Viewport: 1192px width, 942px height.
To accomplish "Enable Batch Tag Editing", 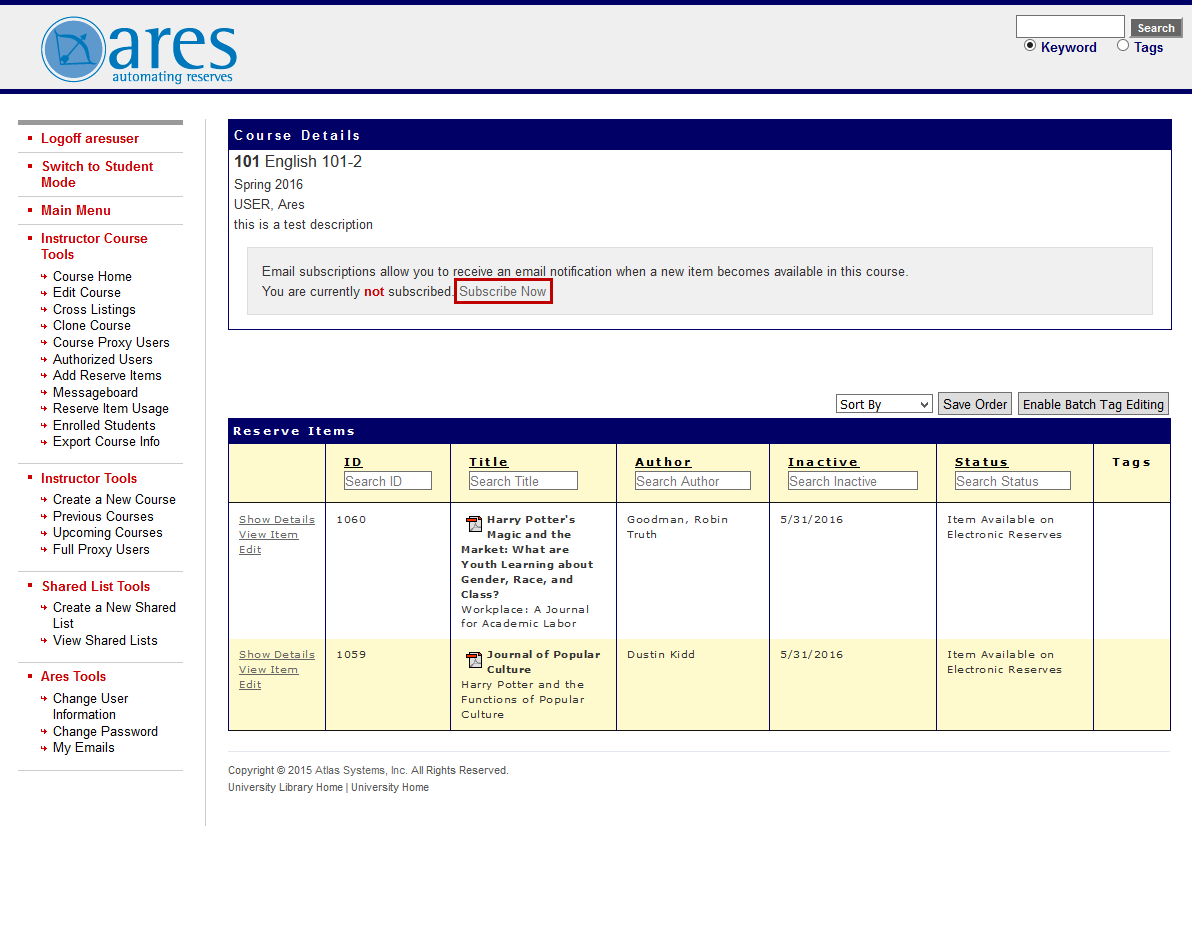I will click(x=1093, y=403).
